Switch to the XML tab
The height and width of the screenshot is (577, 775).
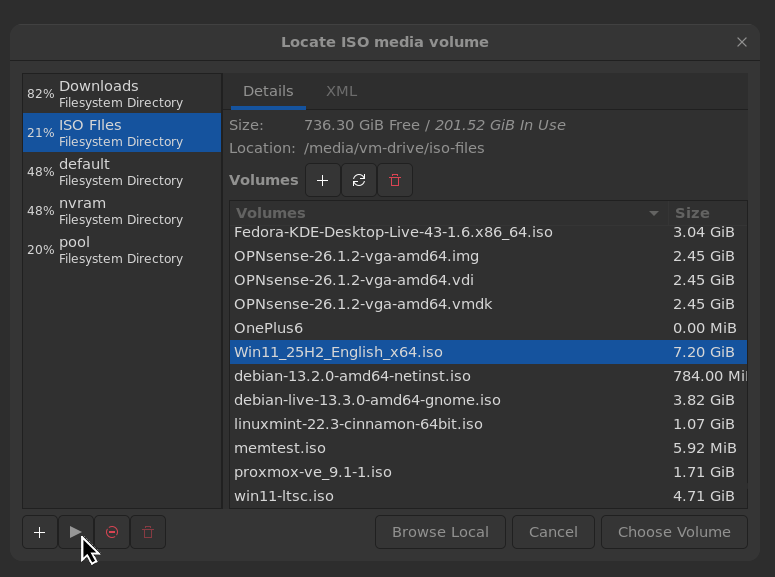(341, 91)
